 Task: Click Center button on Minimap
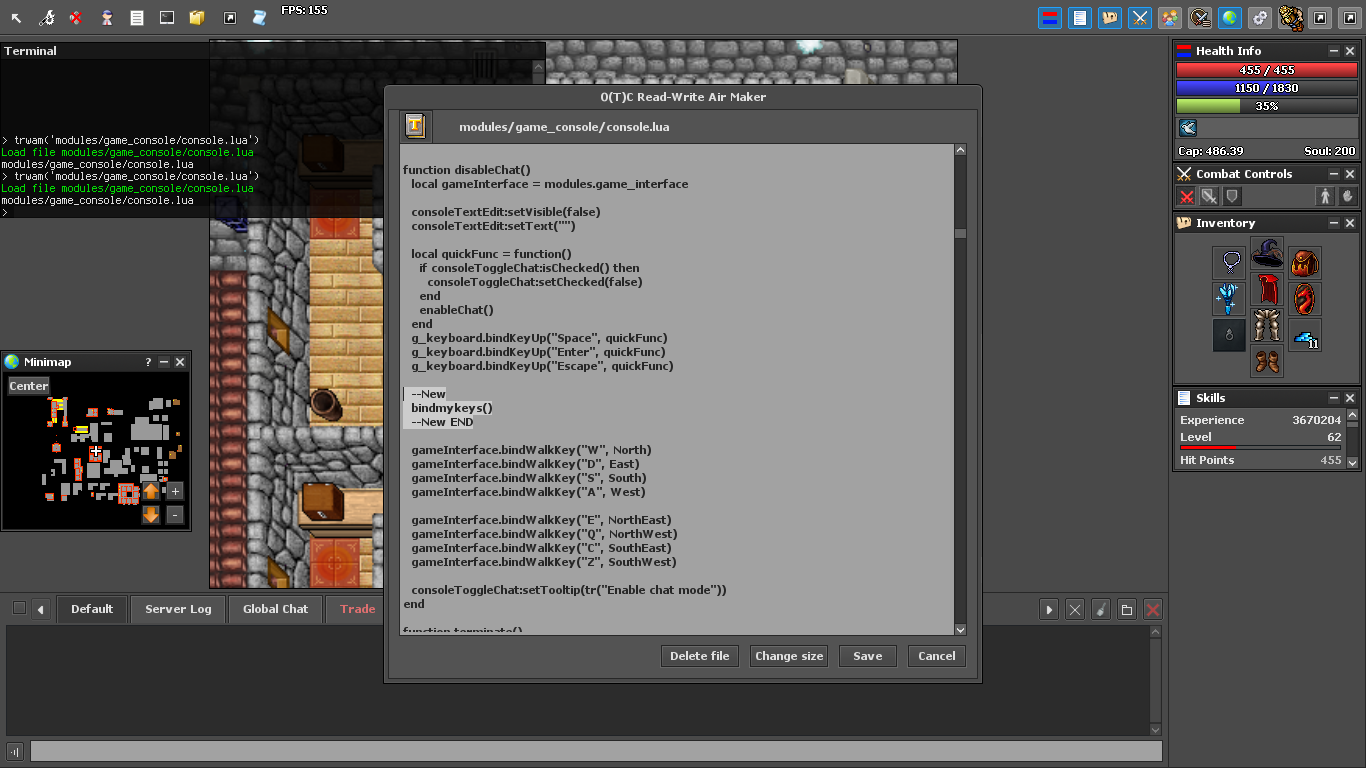tap(29, 386)
